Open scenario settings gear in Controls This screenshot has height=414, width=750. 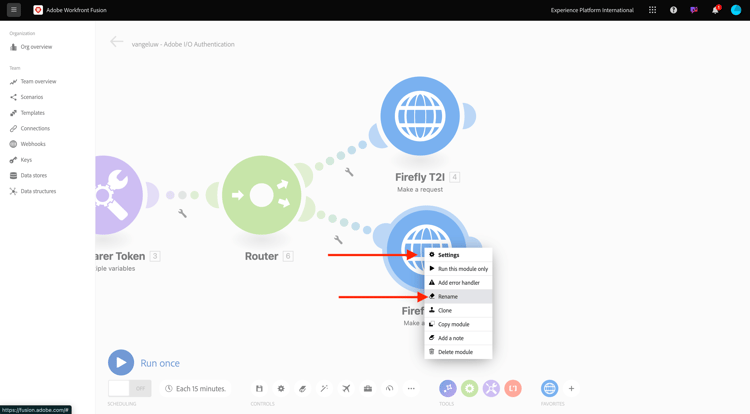pos(281,389)
